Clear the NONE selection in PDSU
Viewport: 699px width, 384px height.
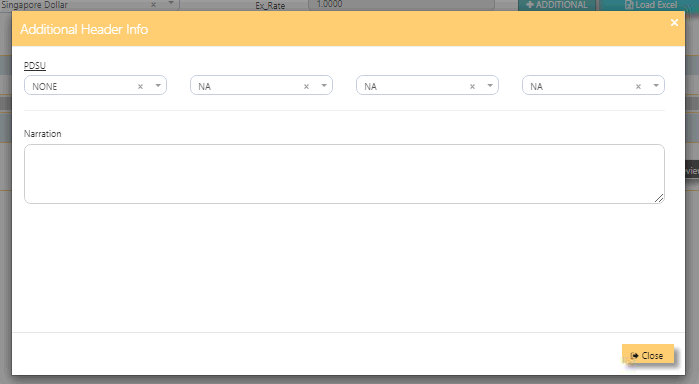coord(140,87)
